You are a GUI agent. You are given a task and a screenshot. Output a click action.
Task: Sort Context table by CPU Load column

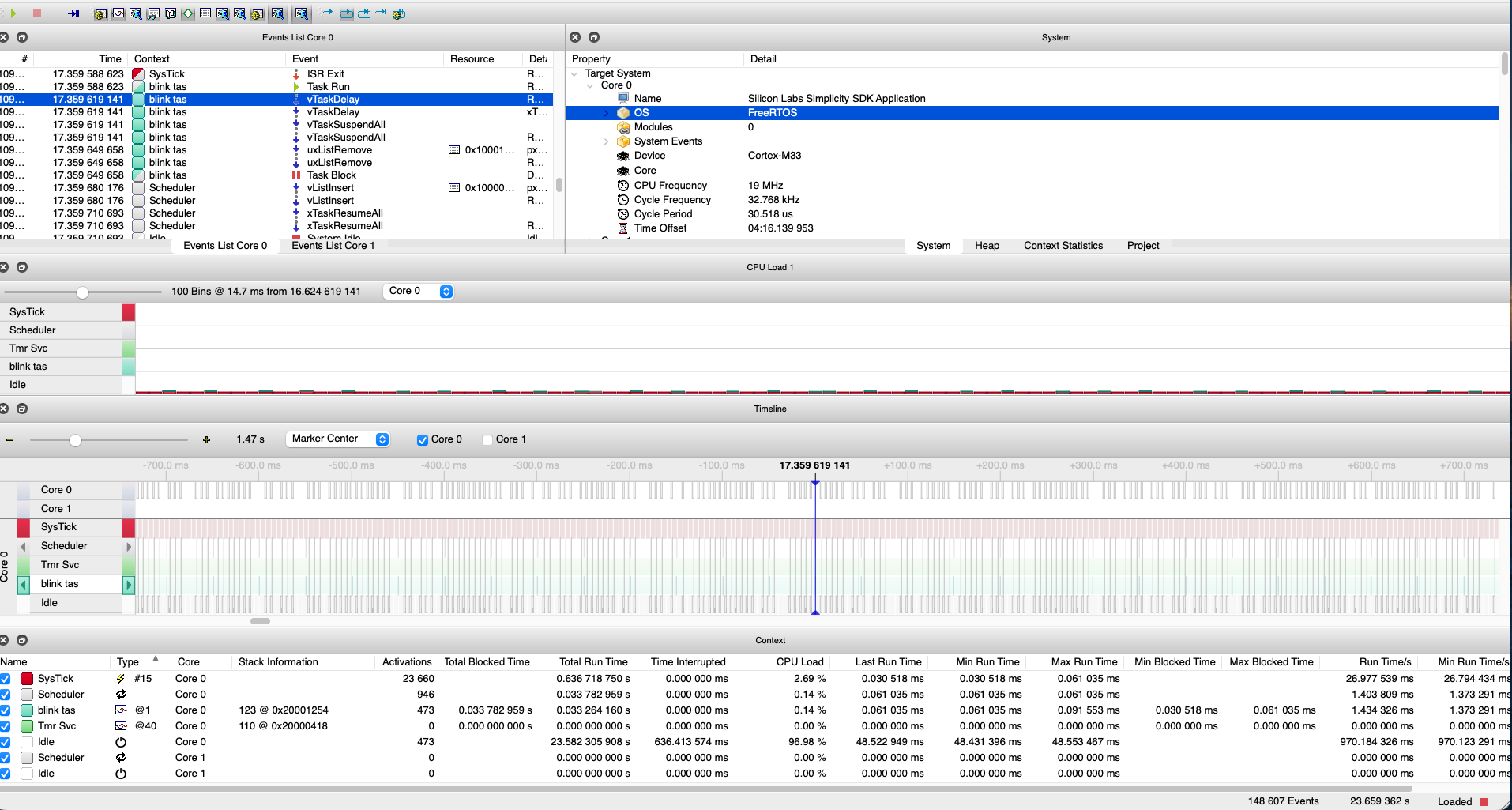[799, 662]
